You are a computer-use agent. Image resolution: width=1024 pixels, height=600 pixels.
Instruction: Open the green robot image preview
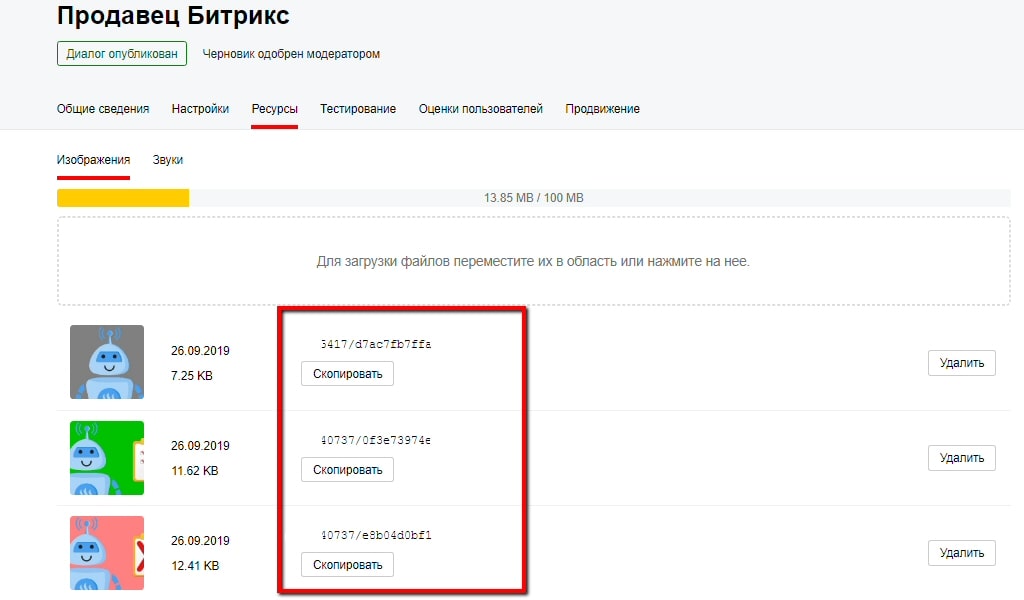[x=106, y=457]
